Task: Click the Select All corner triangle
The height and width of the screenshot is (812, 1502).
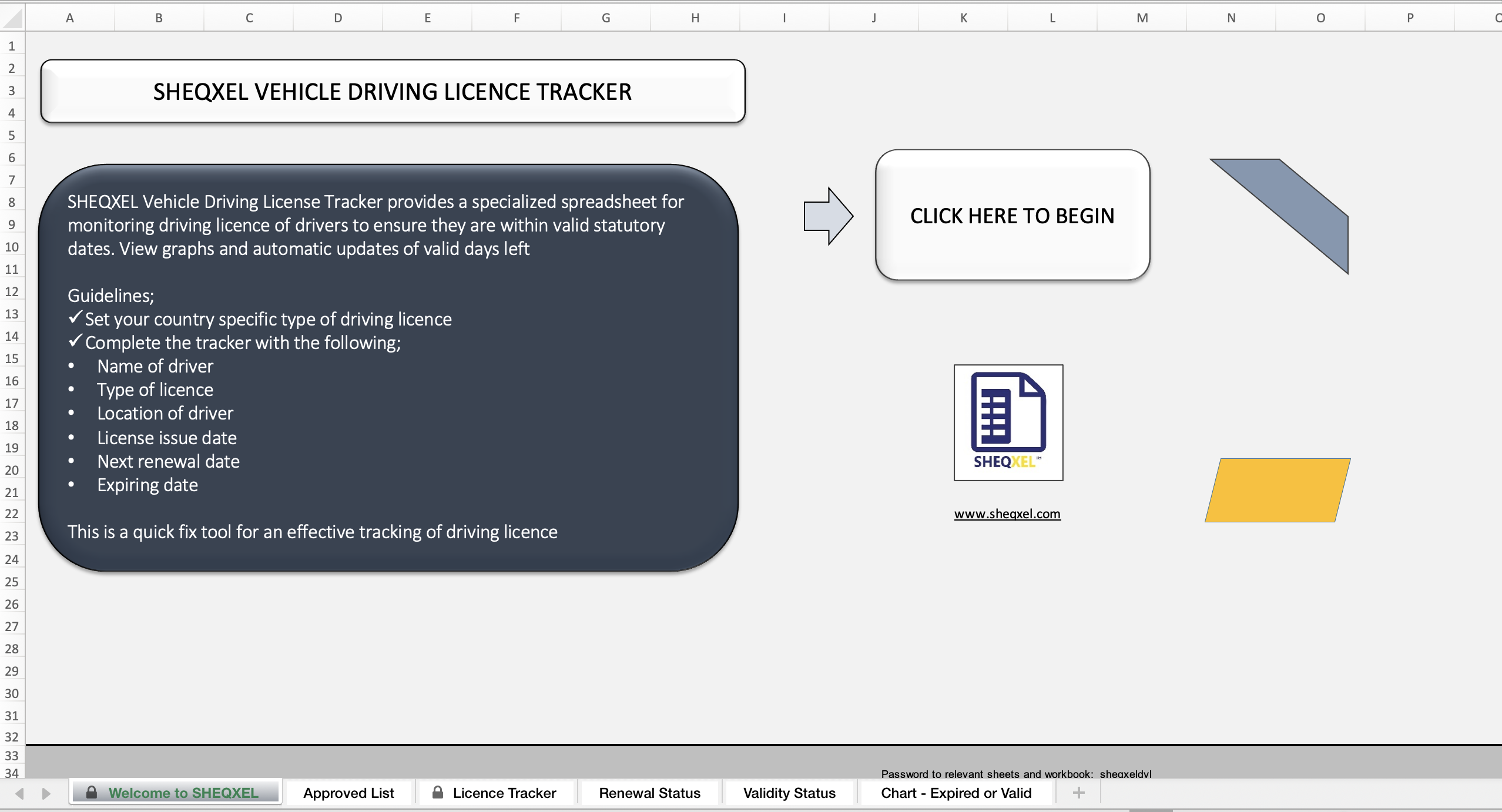Action: (x=12, y=18)
